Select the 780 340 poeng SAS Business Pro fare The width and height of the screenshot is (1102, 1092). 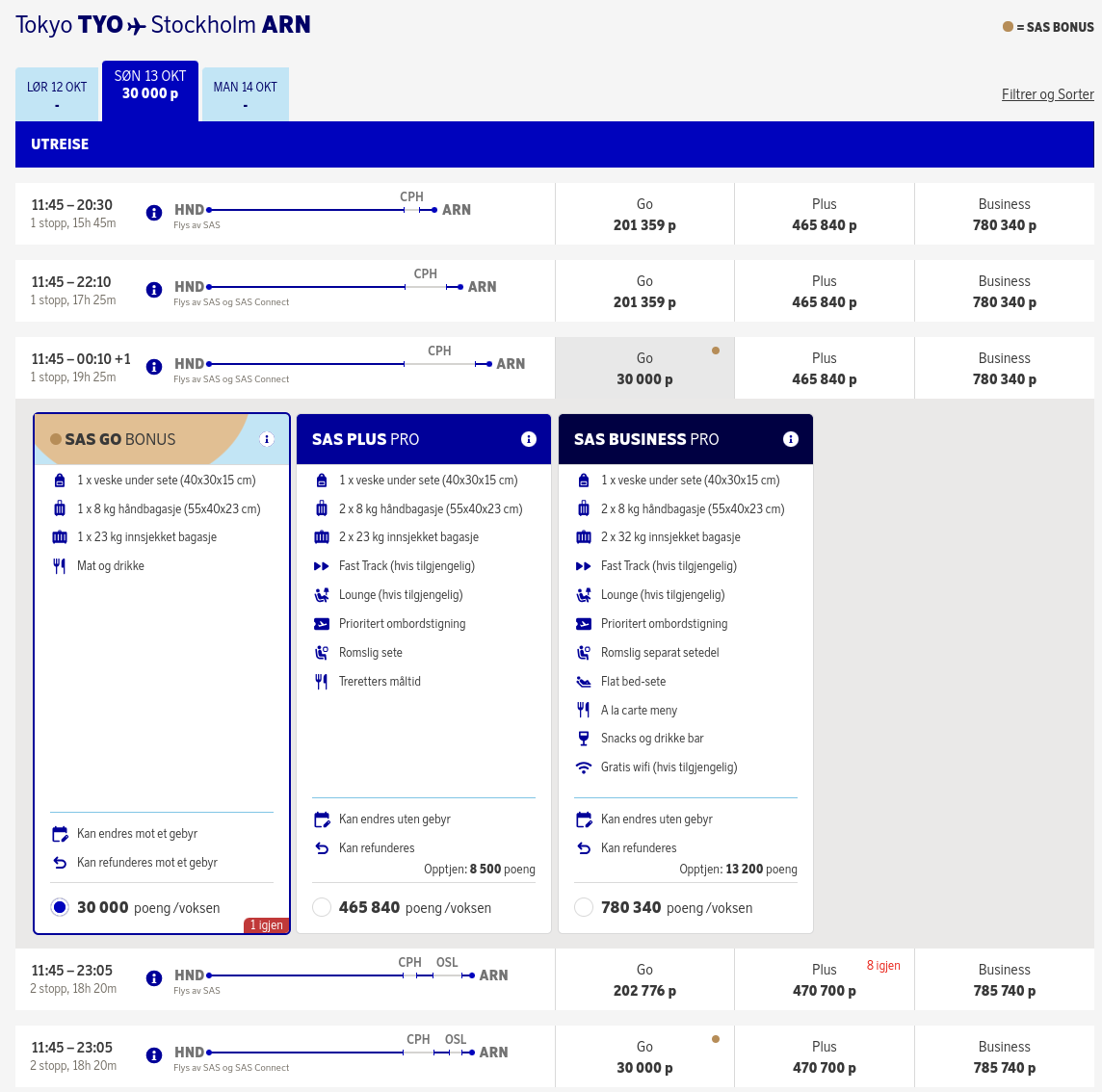click(x=584, y=907)
